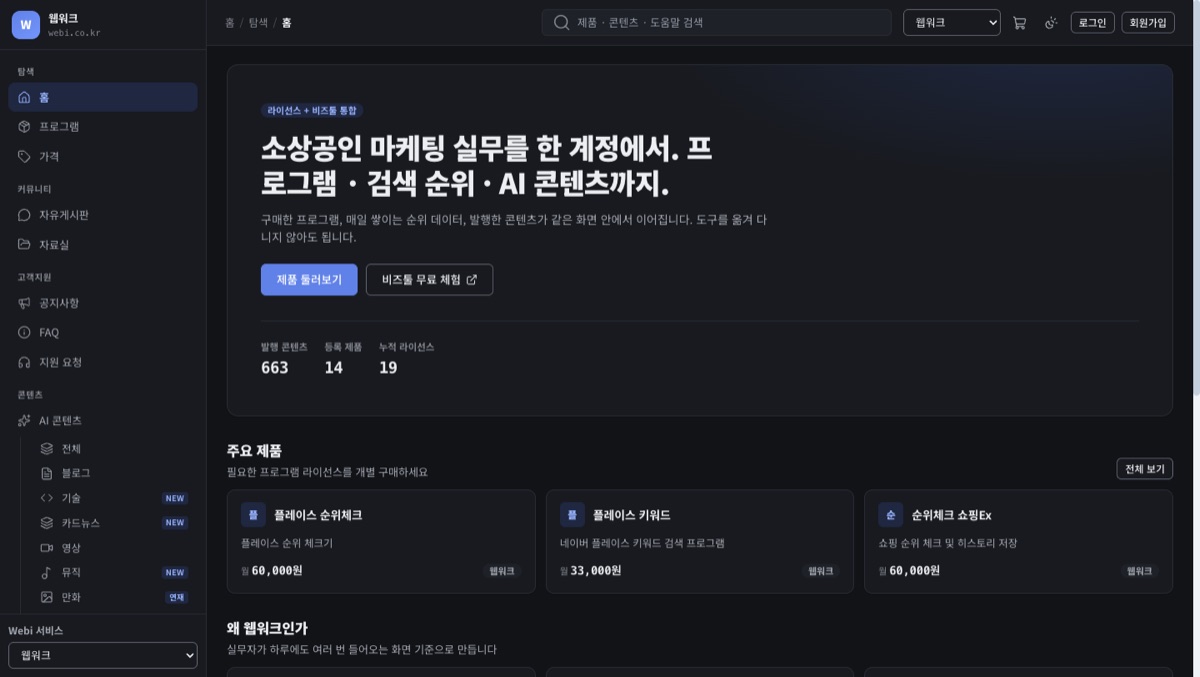Click the page vertical scrollbar
This screenshot has width=1200, height=677.
[x=1195, y=200]
